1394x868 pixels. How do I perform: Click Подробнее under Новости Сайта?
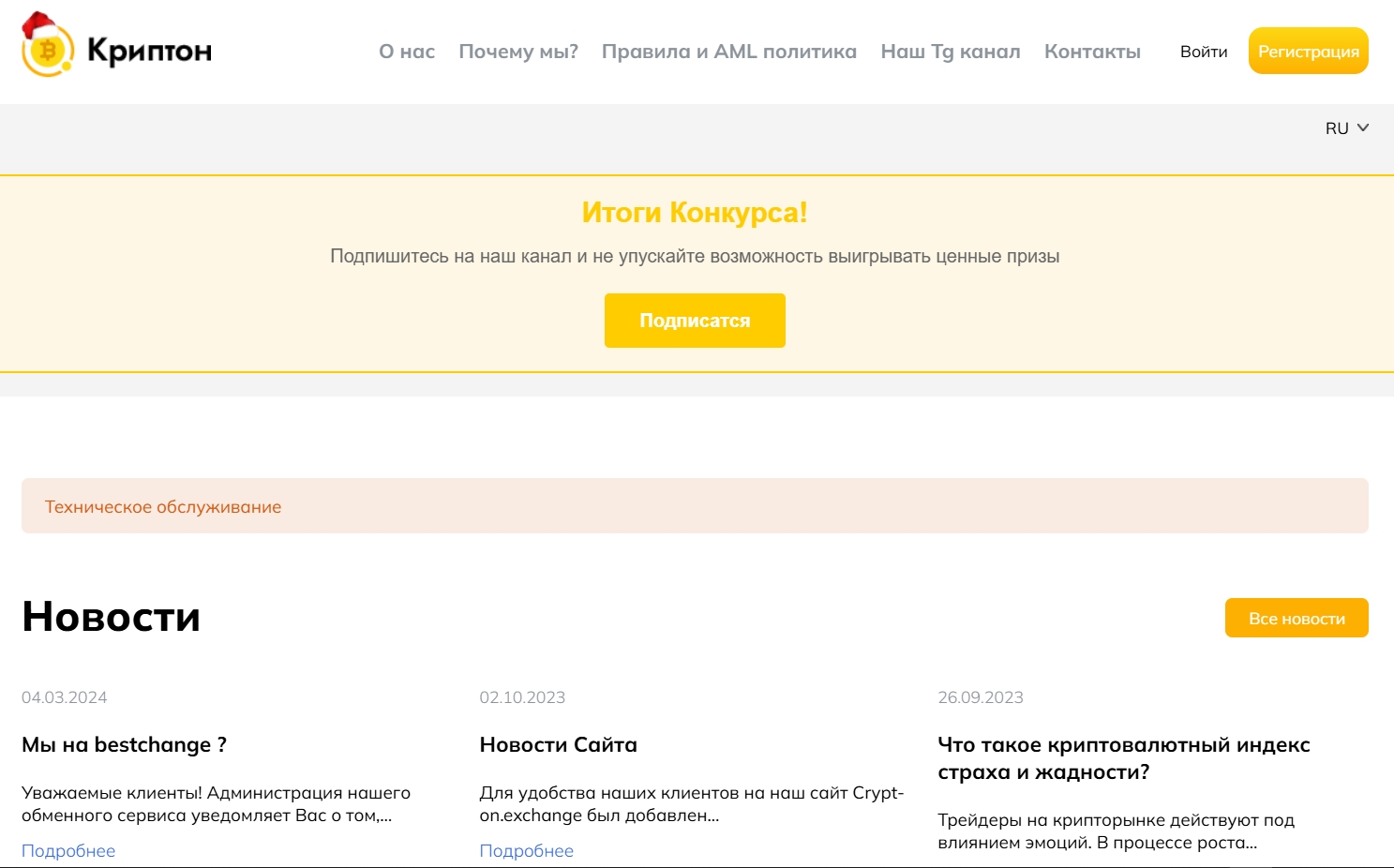click(526, 850)
